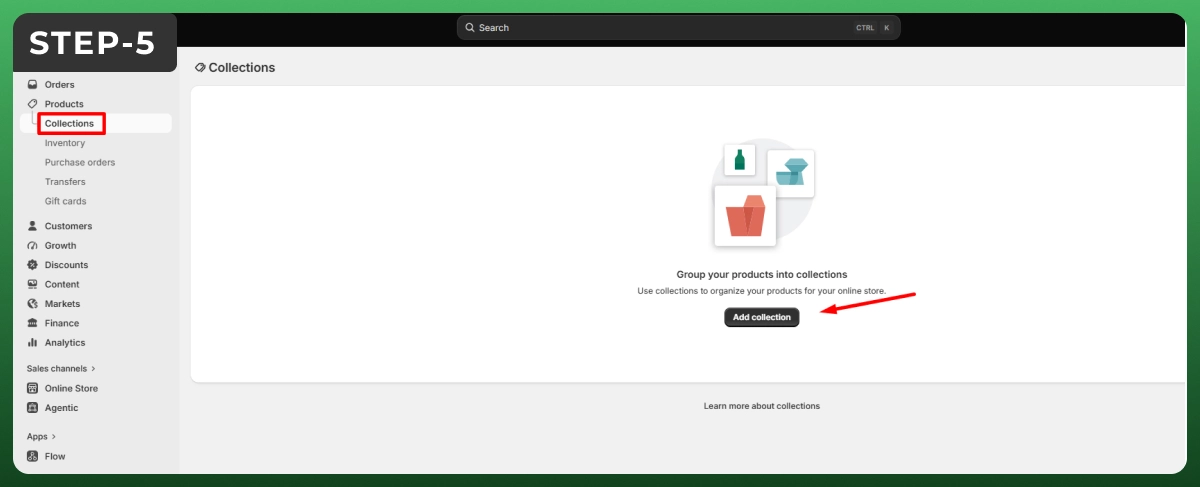The width and height of the screenshot is (1200, 487).
Task: Focus the top Search field
Action: pyautogui.click(x=679, y=28)
